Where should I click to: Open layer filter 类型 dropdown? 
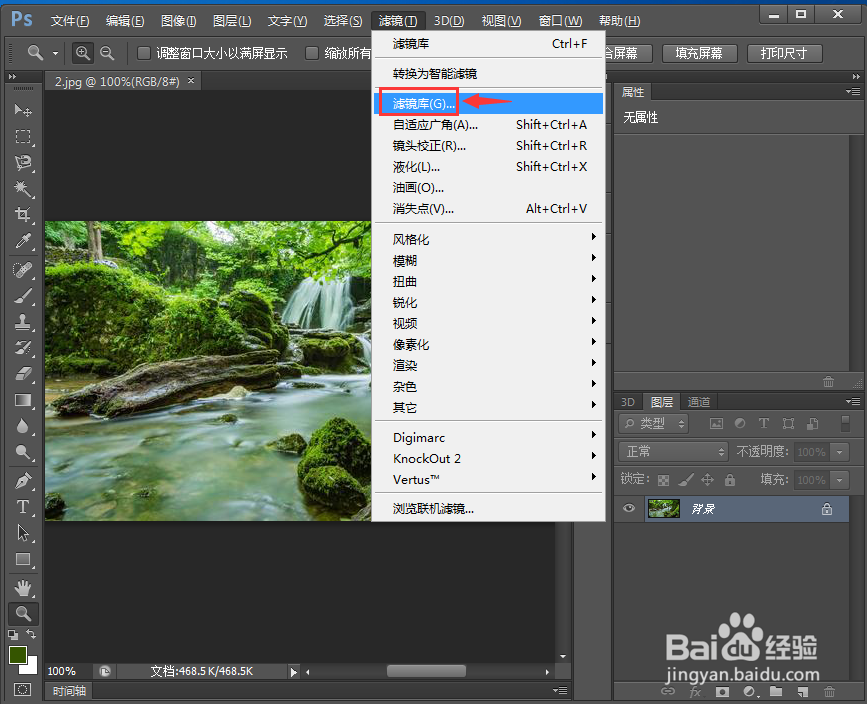pyautogui.click(x=653, y=424)
